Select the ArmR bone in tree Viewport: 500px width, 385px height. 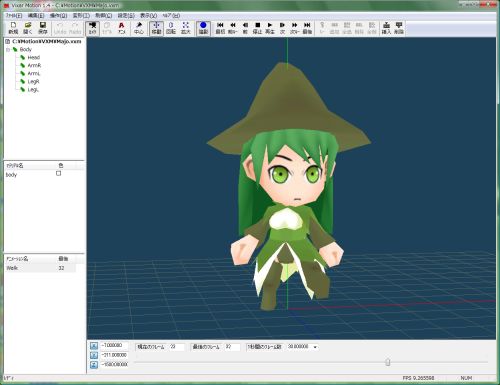34,65
